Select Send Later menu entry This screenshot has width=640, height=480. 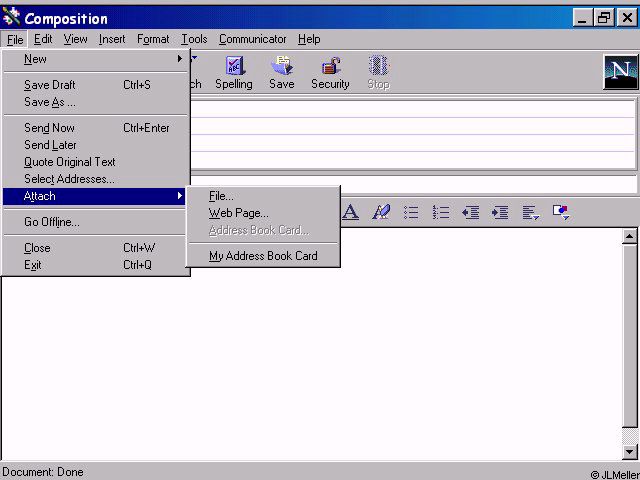pyautogui.click(x=96, y=145)
